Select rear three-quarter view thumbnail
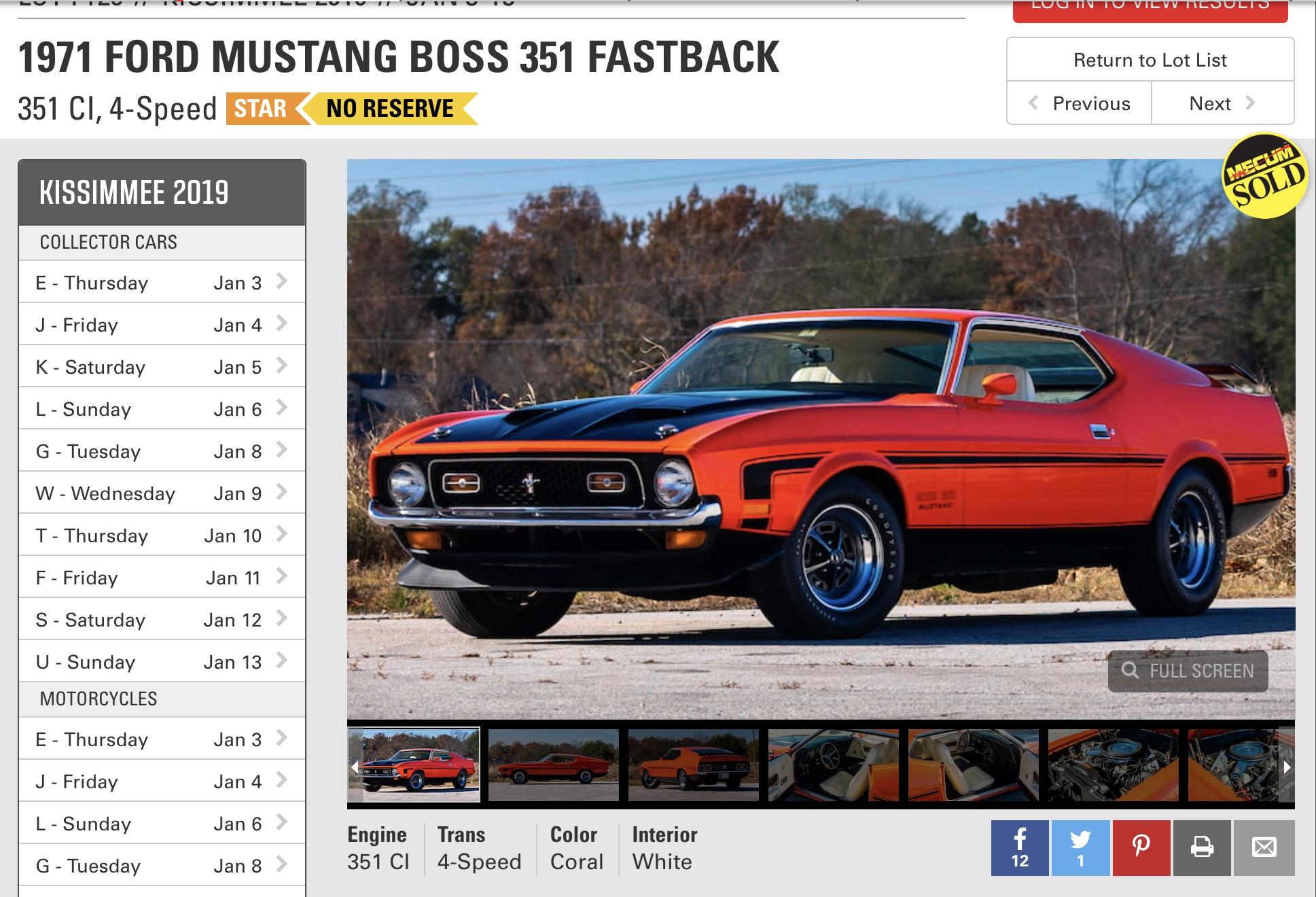This screenshot has width=1316, height=897. [x=693, y=766]
